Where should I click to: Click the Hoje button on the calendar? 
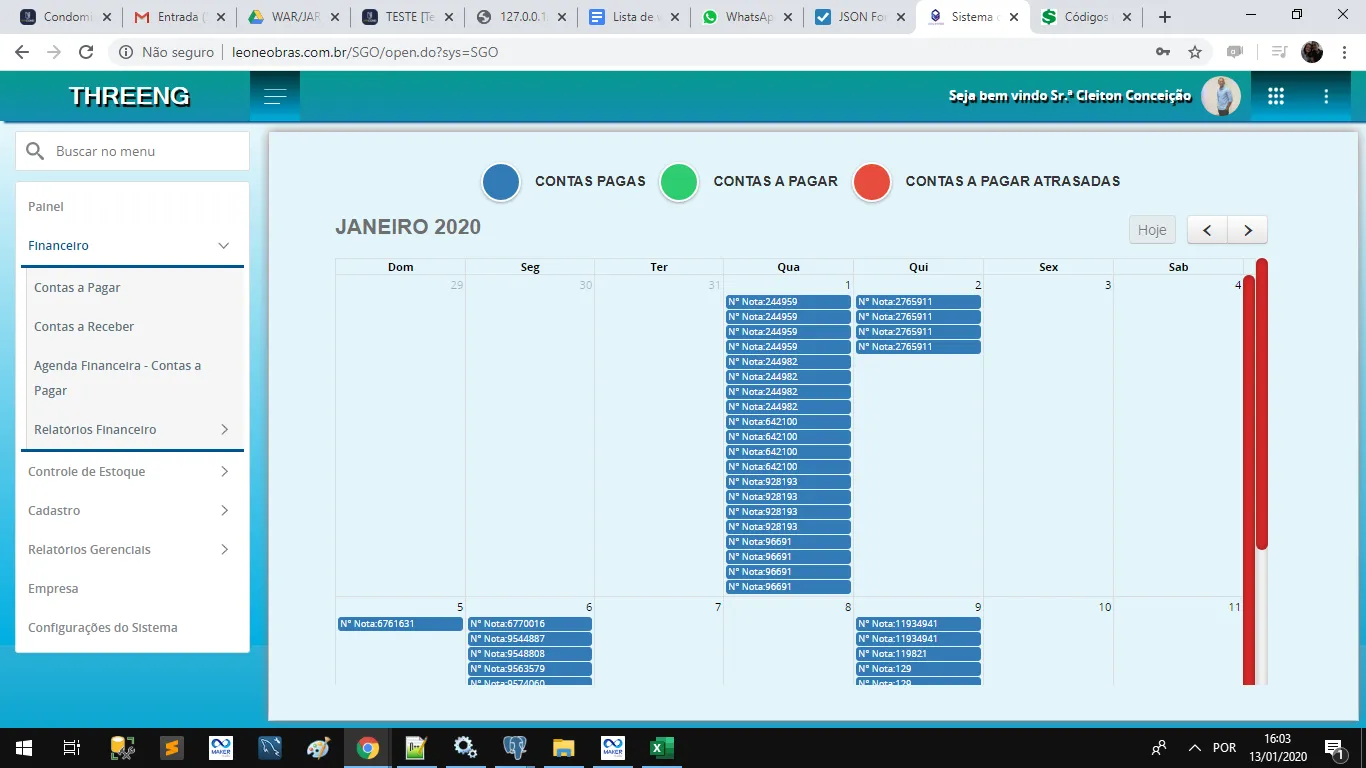pos(1152,230)
